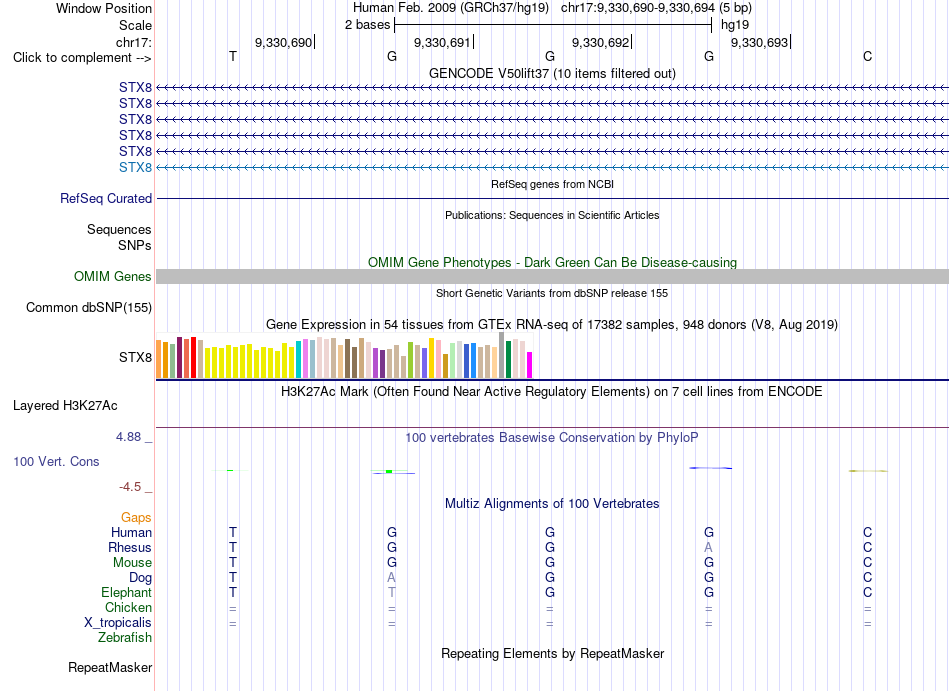
Task: Open the GTEx Gene Expression track title
Action: 552,325
